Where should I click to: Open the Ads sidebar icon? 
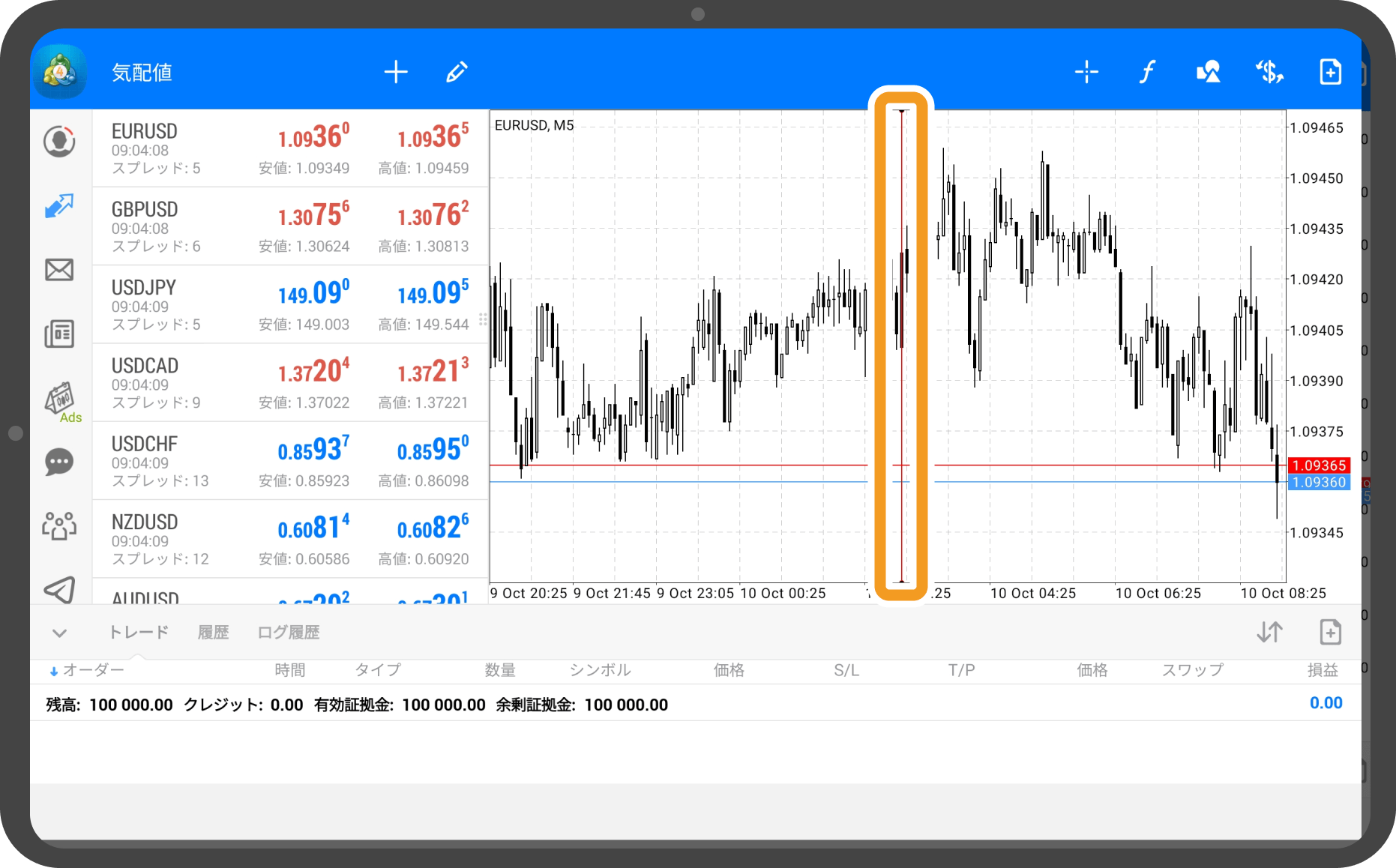coord(61,401)
